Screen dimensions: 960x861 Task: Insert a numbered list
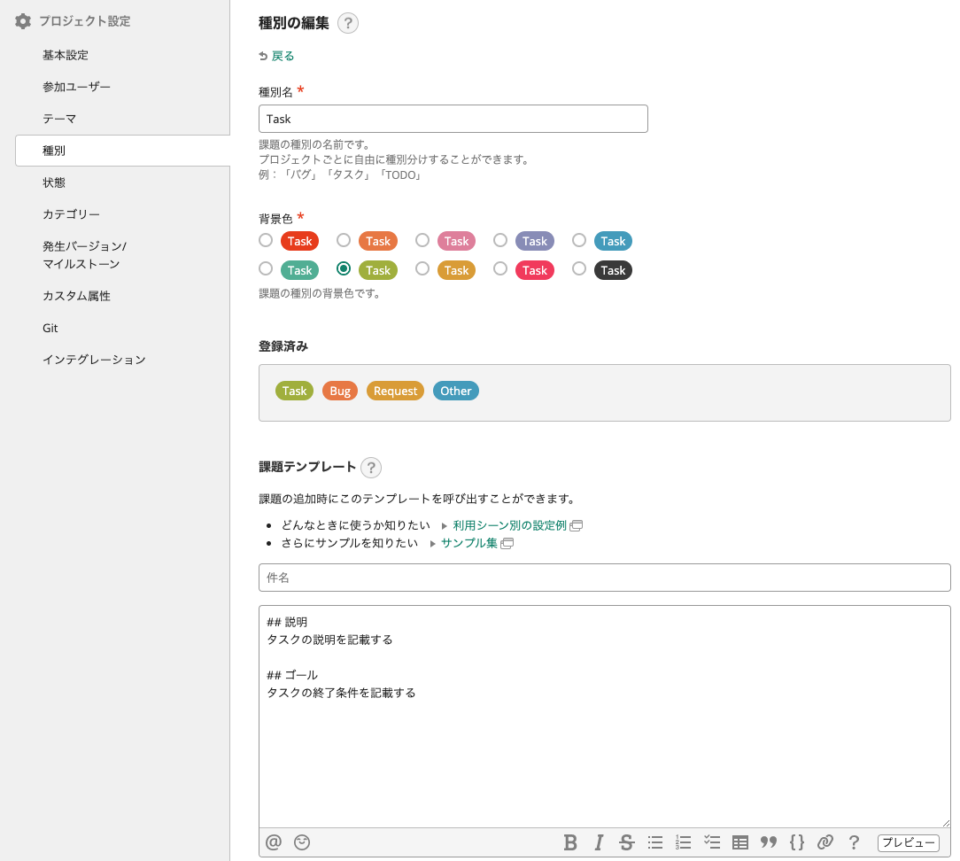pyautogui.click(x=682, y=842)
